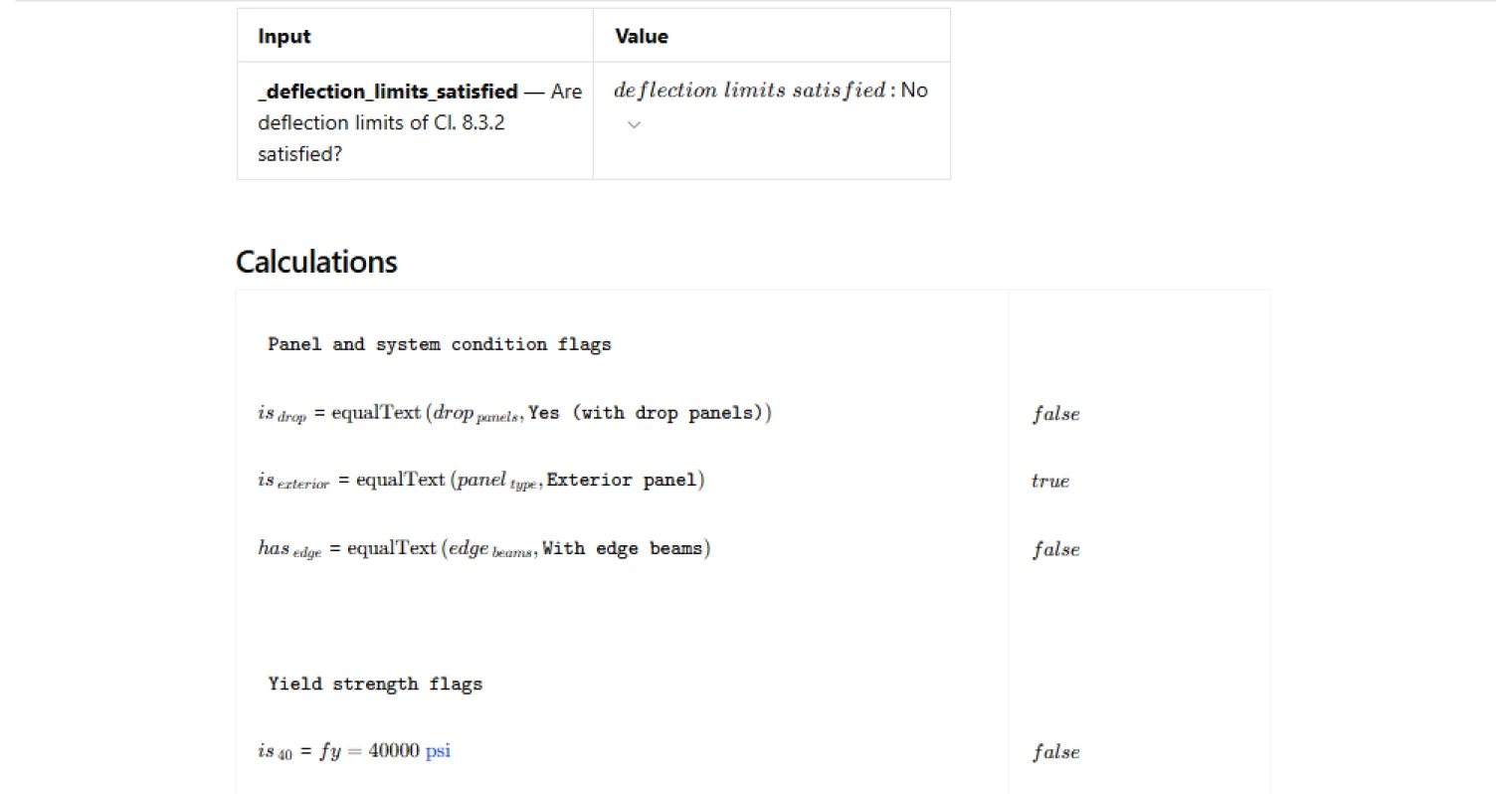Click the has edge equalText formula
The image size is (1512, 794).
tap(483, 548)
